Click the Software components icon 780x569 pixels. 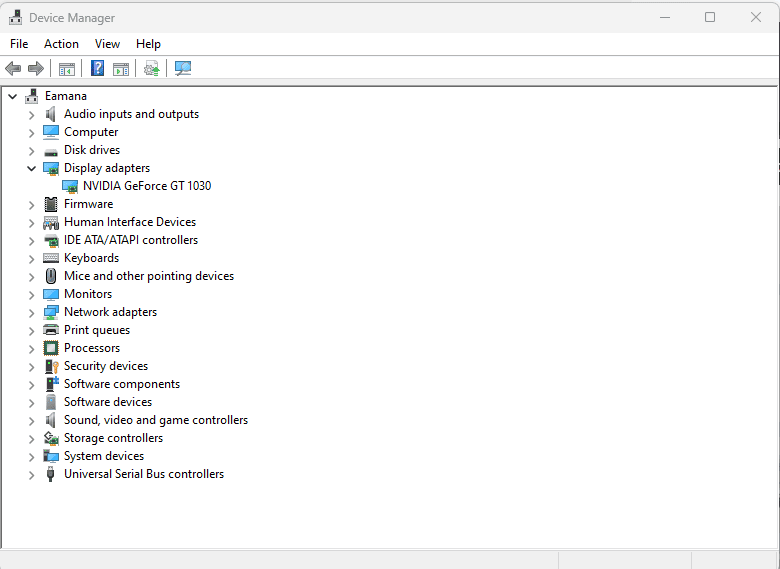pos(52,384)
